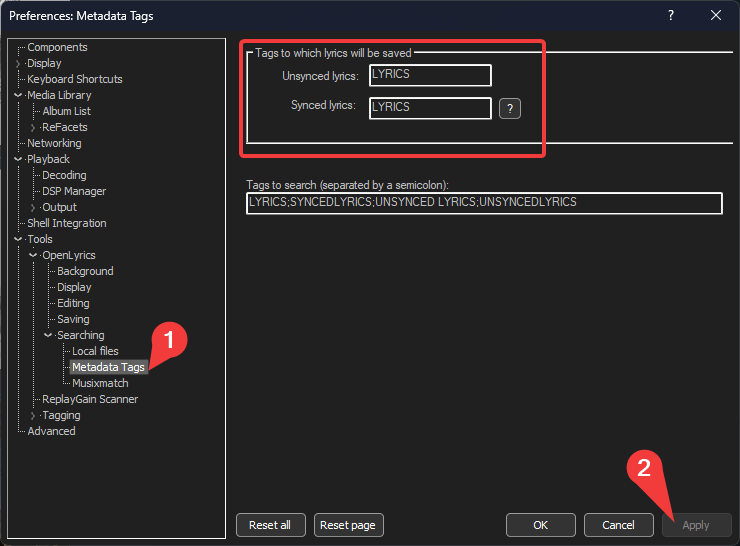740x546 pixels.
Task: Click the Unsynced lyrics tag field
Action: (430, 75)
